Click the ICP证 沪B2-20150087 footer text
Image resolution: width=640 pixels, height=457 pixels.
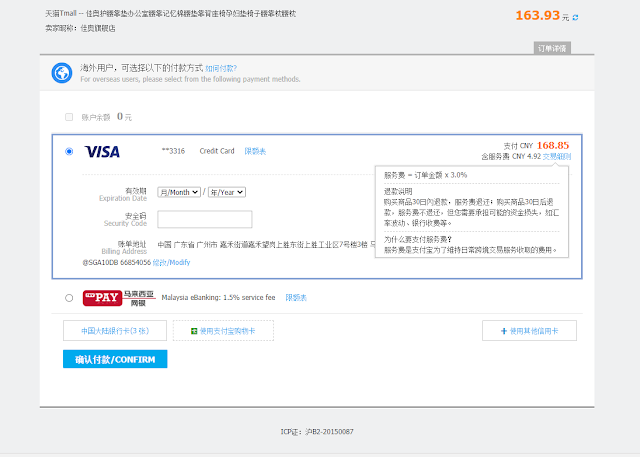click(317, 432)
